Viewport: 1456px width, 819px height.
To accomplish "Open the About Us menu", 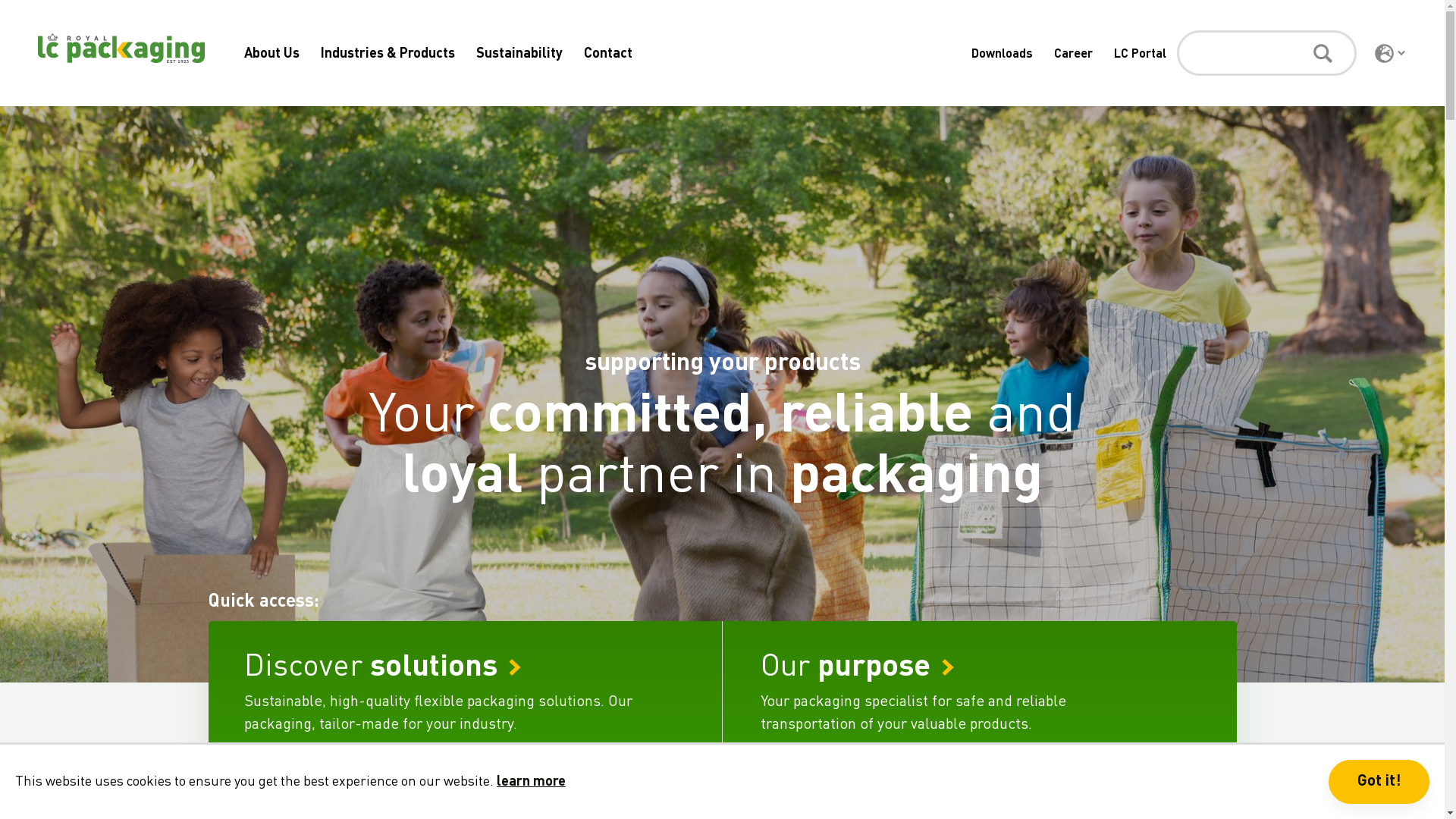I will point(271,53).
